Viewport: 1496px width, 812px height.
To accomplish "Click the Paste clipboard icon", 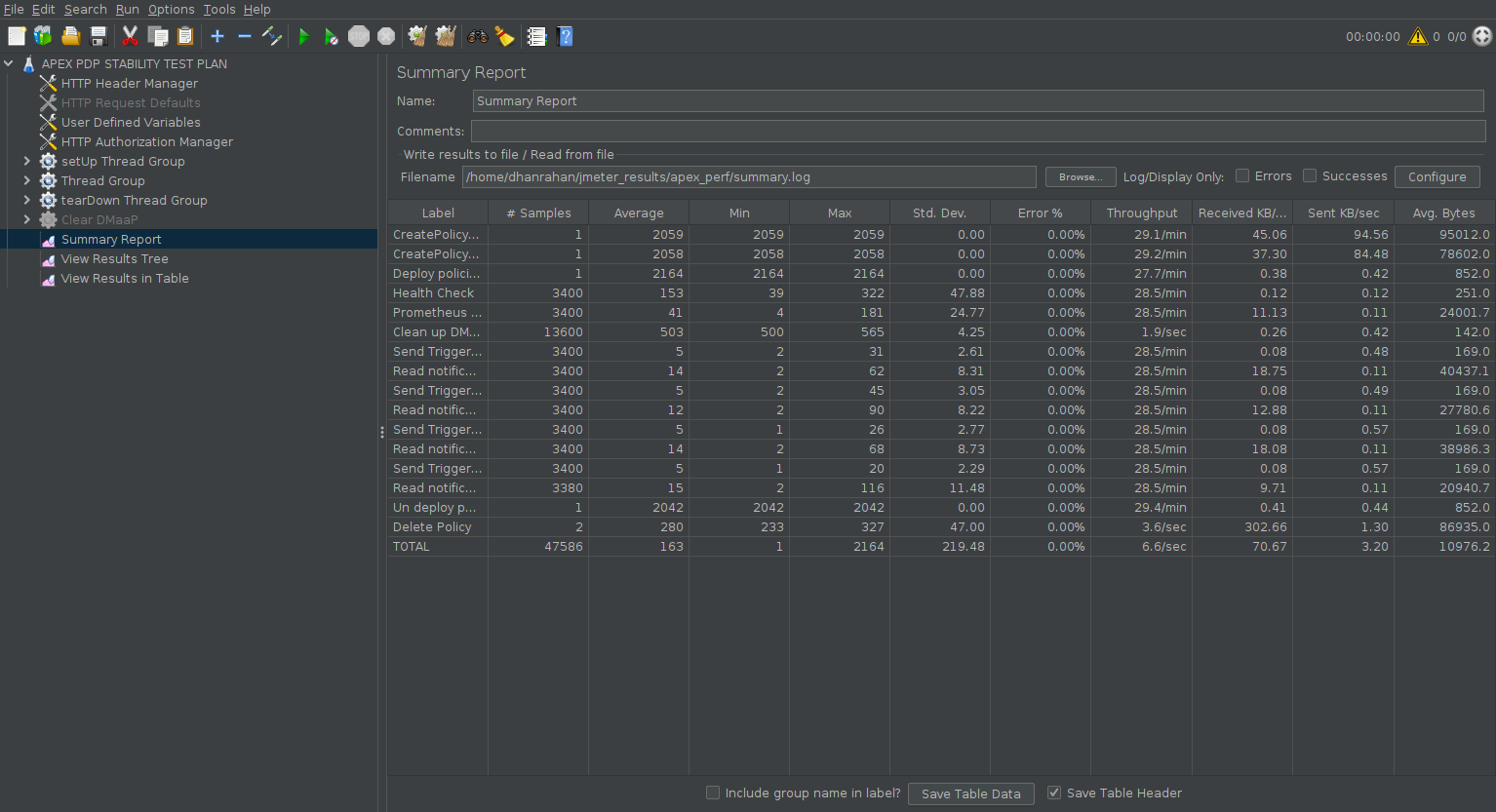I will [x=185, y=36].
